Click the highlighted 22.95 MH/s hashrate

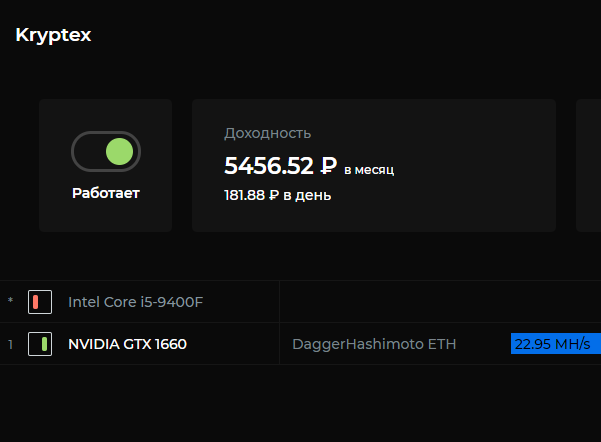click(x=552, y=344)
